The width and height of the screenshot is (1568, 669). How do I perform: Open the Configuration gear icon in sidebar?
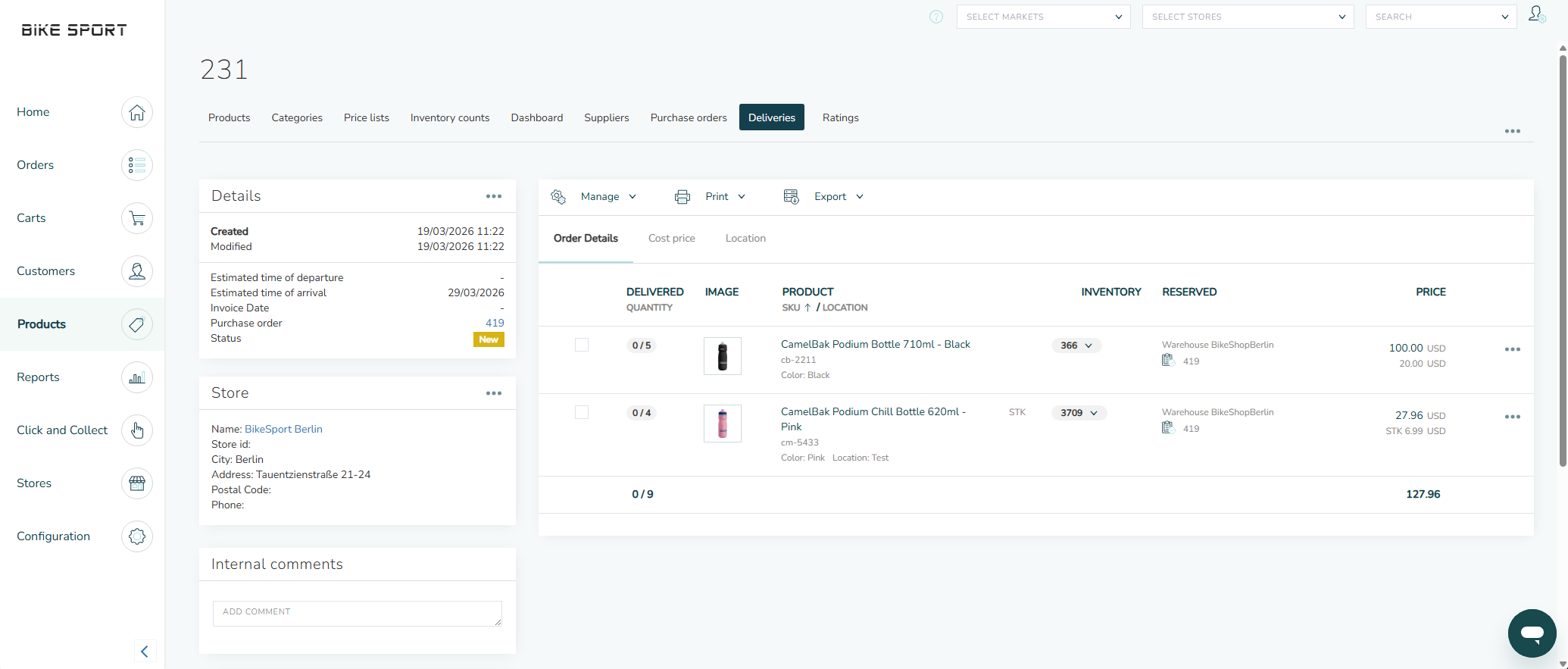[x=136, y=536]
